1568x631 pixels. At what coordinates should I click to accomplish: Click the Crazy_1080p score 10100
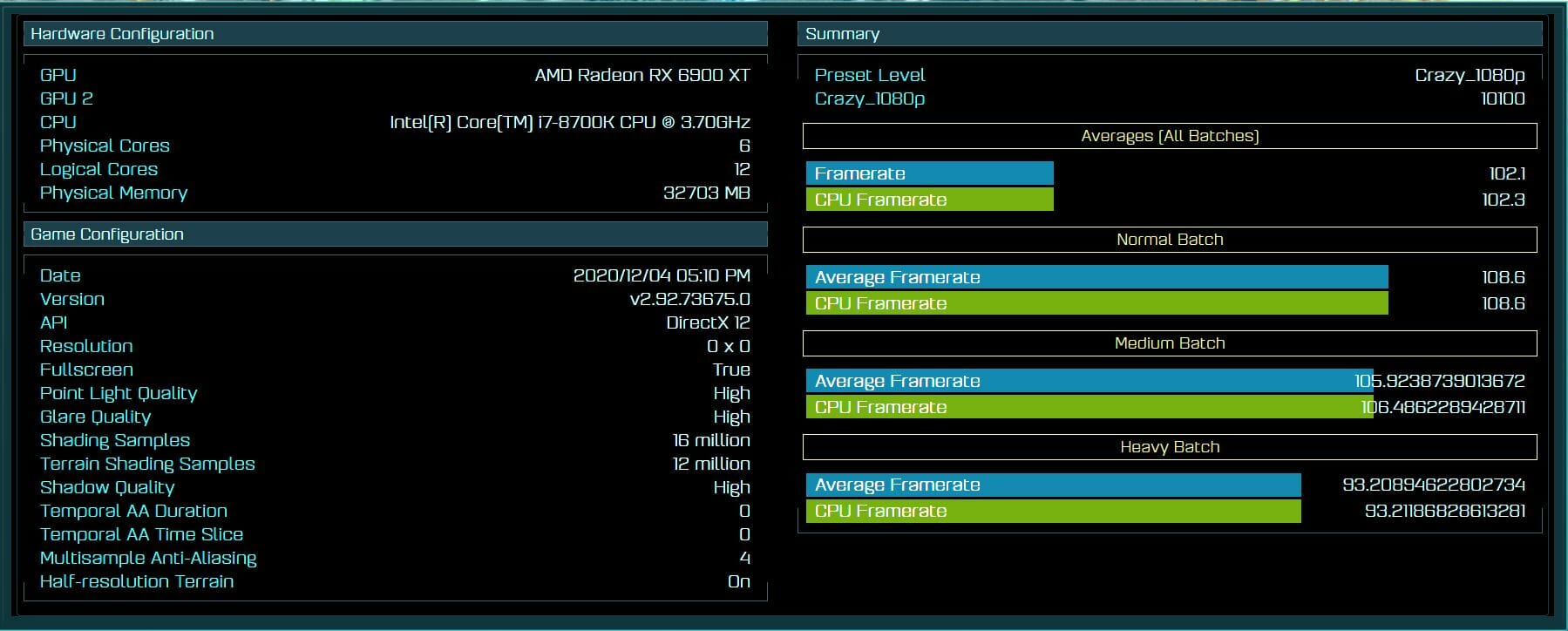pos(1503,98)
